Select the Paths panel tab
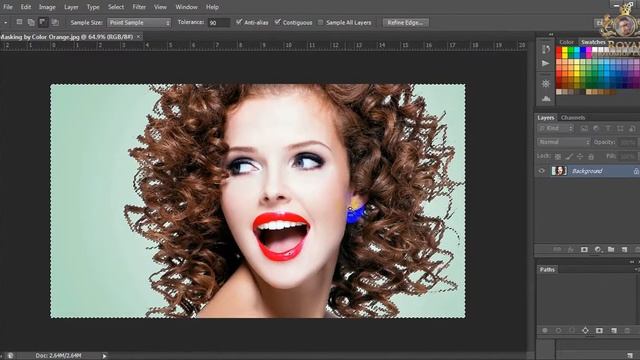640x360 pixels. click(x=547, y=269)
